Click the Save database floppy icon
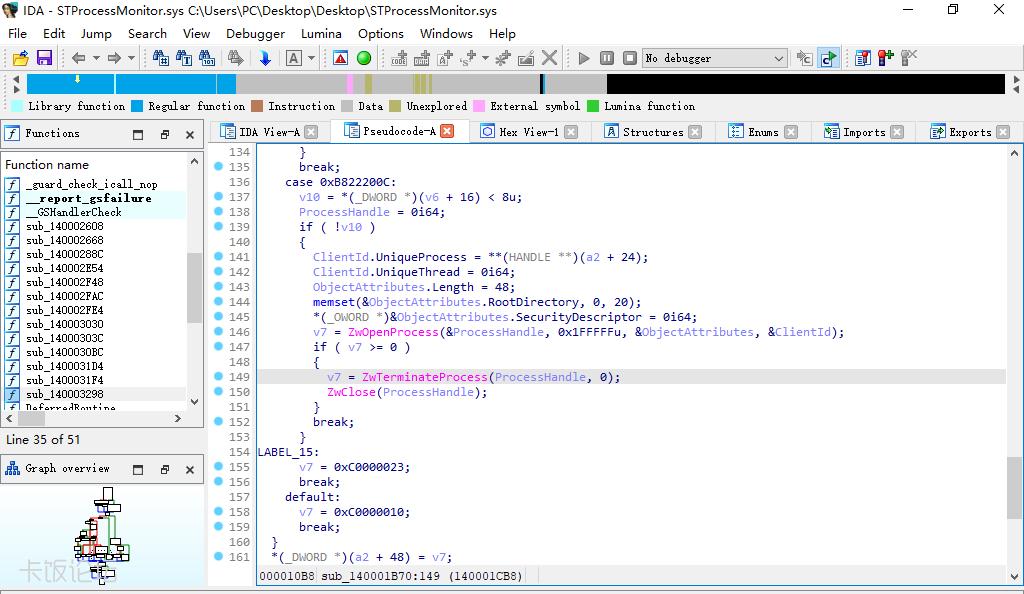Image resolution: width=1024 pixels, height=594 pixels. click(44, 58)
